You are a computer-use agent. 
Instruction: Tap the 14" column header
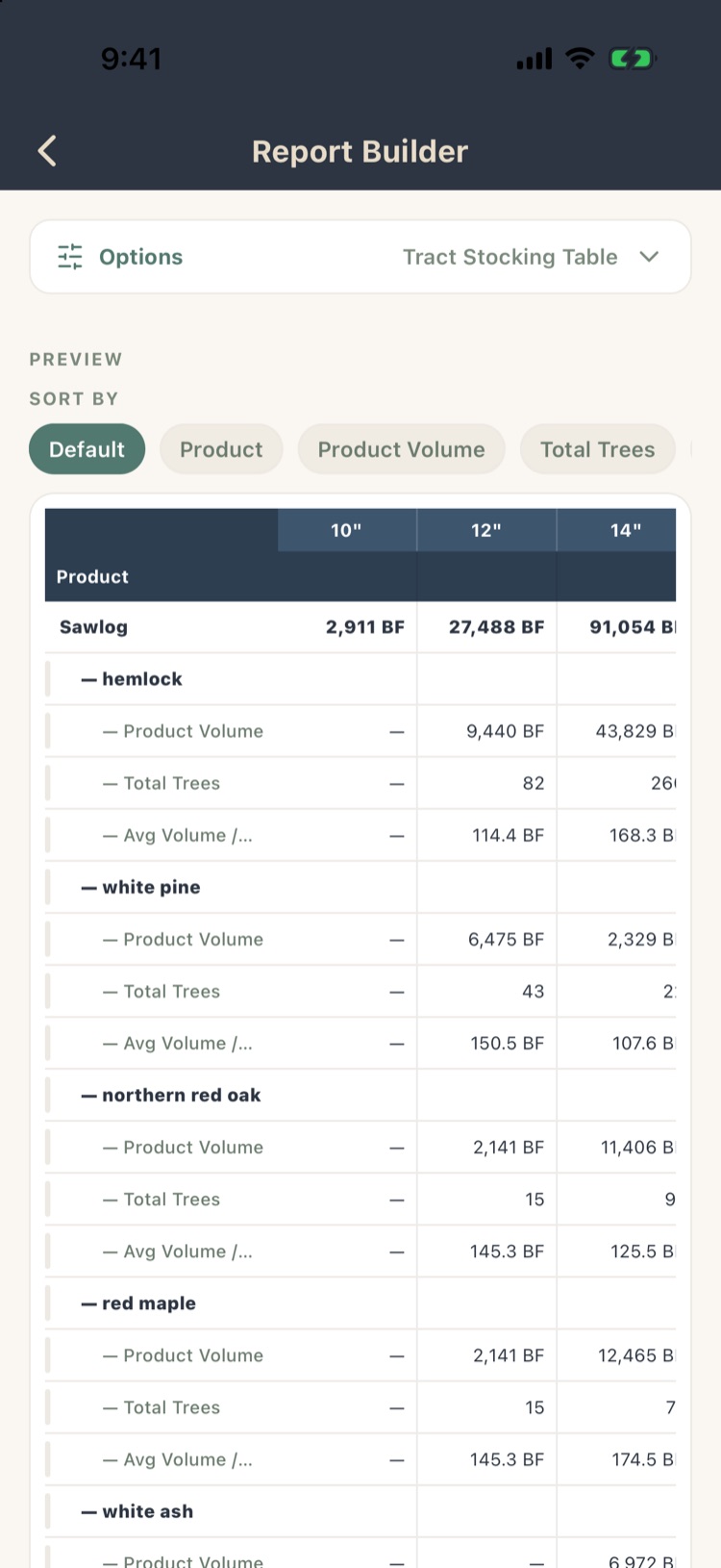point(617,530)
